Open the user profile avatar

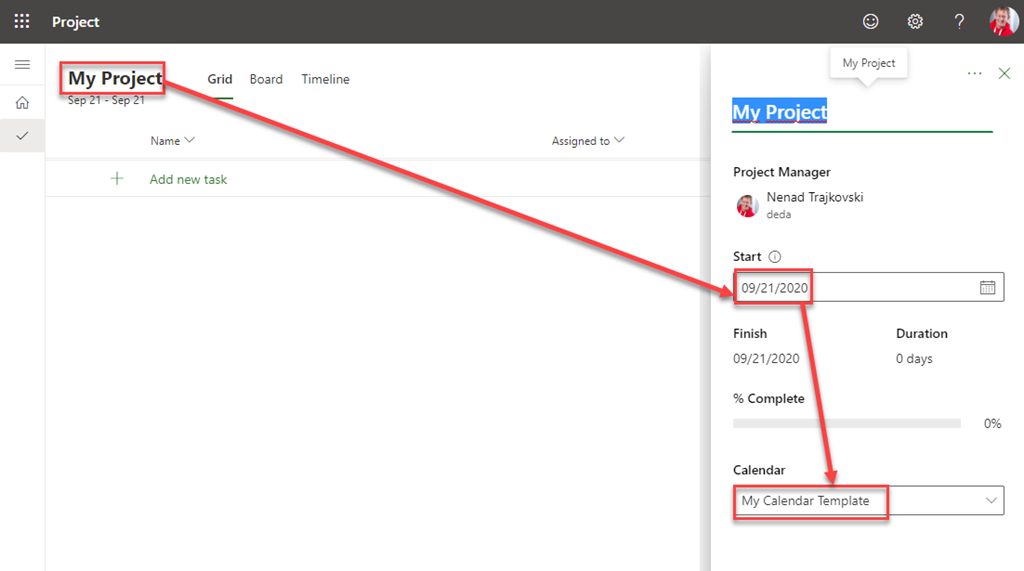tap(1003, 21)
